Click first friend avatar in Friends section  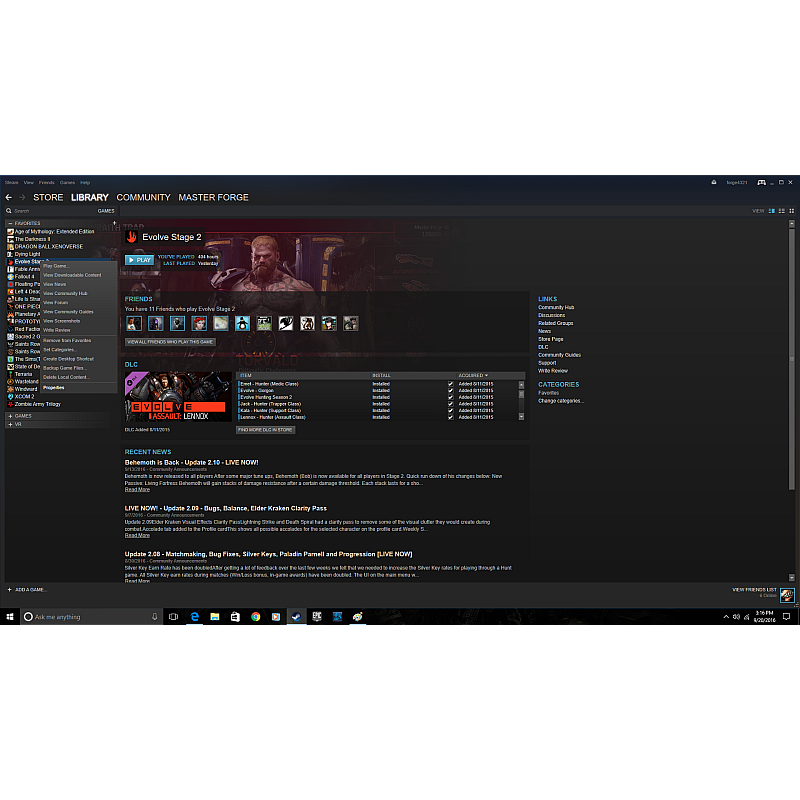133,323
